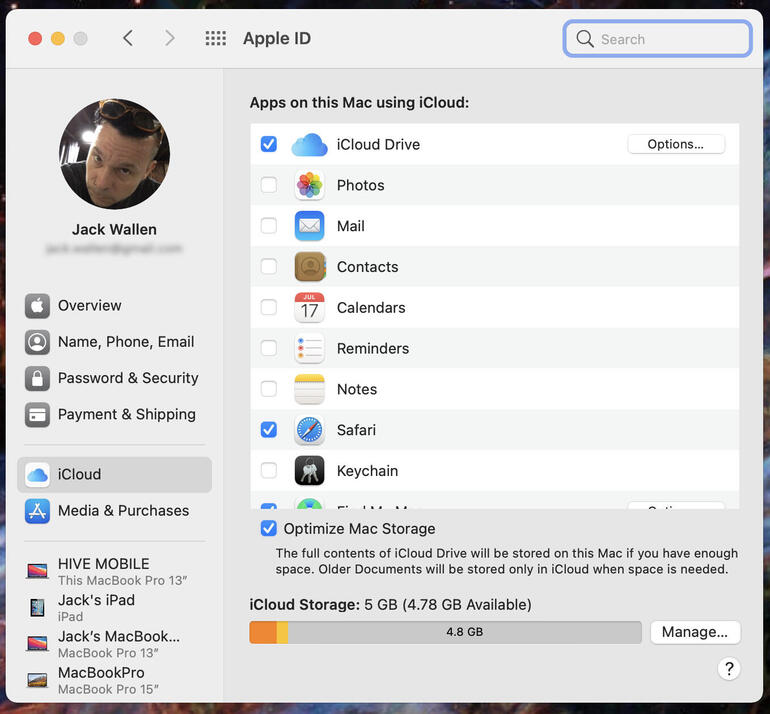
Task: Go forward with the right chevron arrow
Action: coord(169,38)
